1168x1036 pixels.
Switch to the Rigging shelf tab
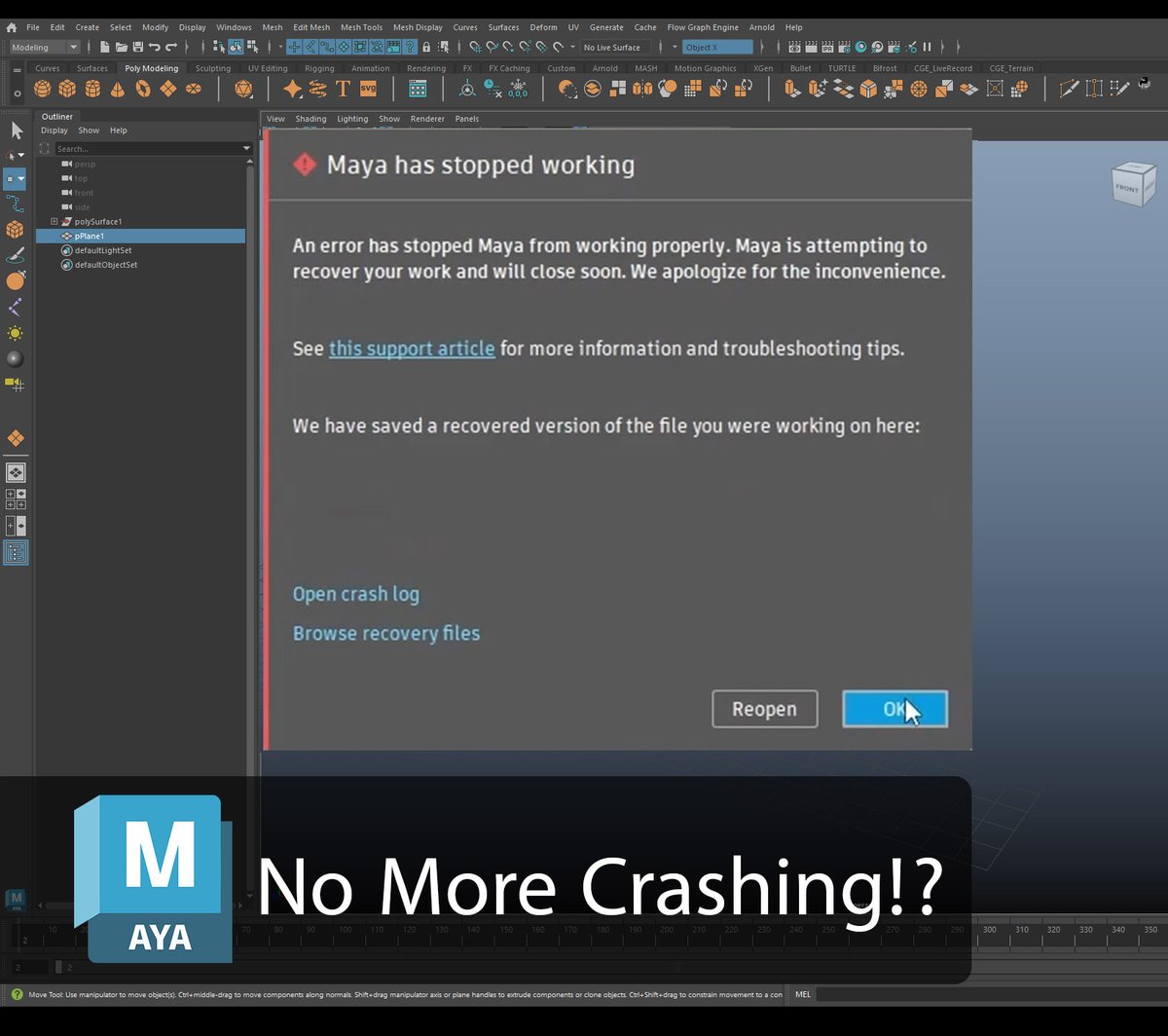(319, 68)
